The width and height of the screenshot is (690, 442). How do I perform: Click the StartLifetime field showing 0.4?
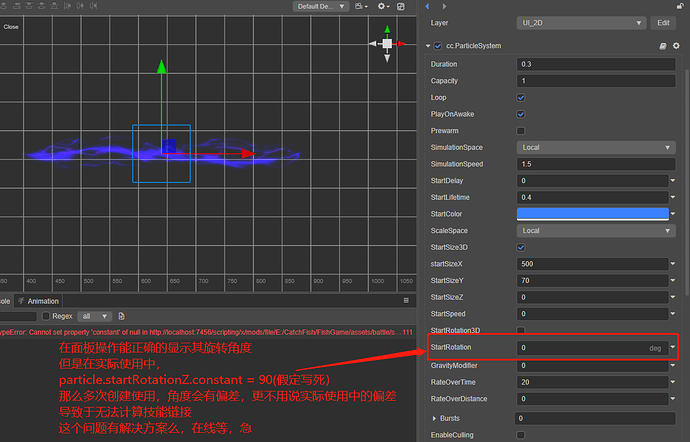tap(592, 197)
